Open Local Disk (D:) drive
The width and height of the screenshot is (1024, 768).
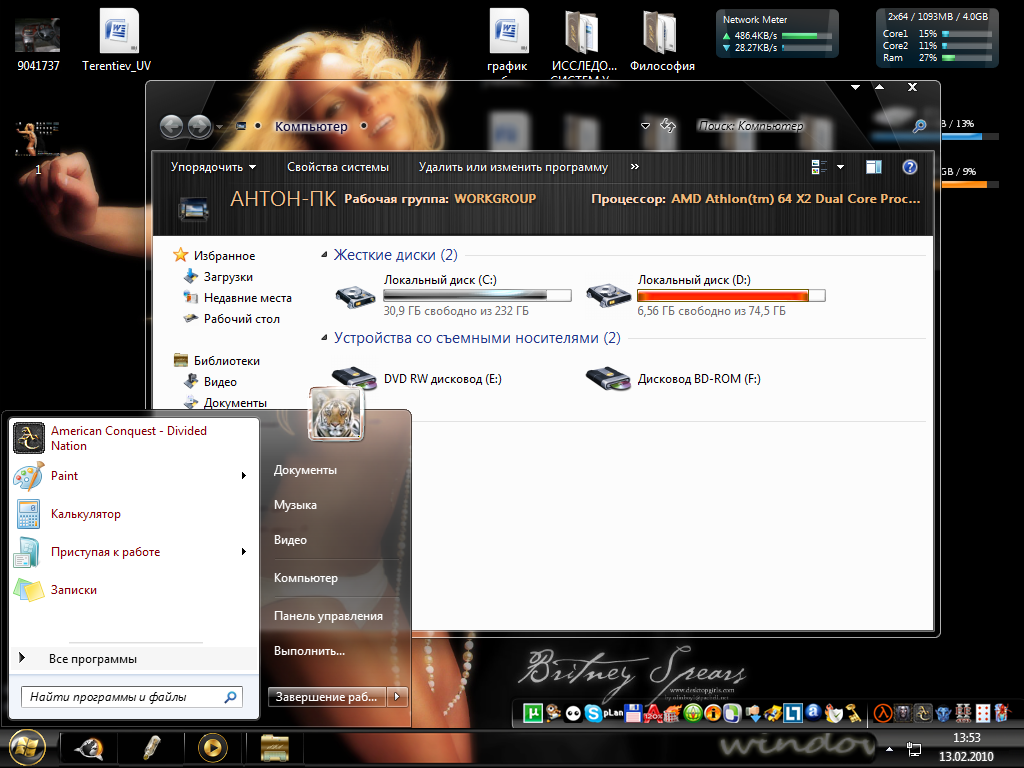tap(706, 295)
